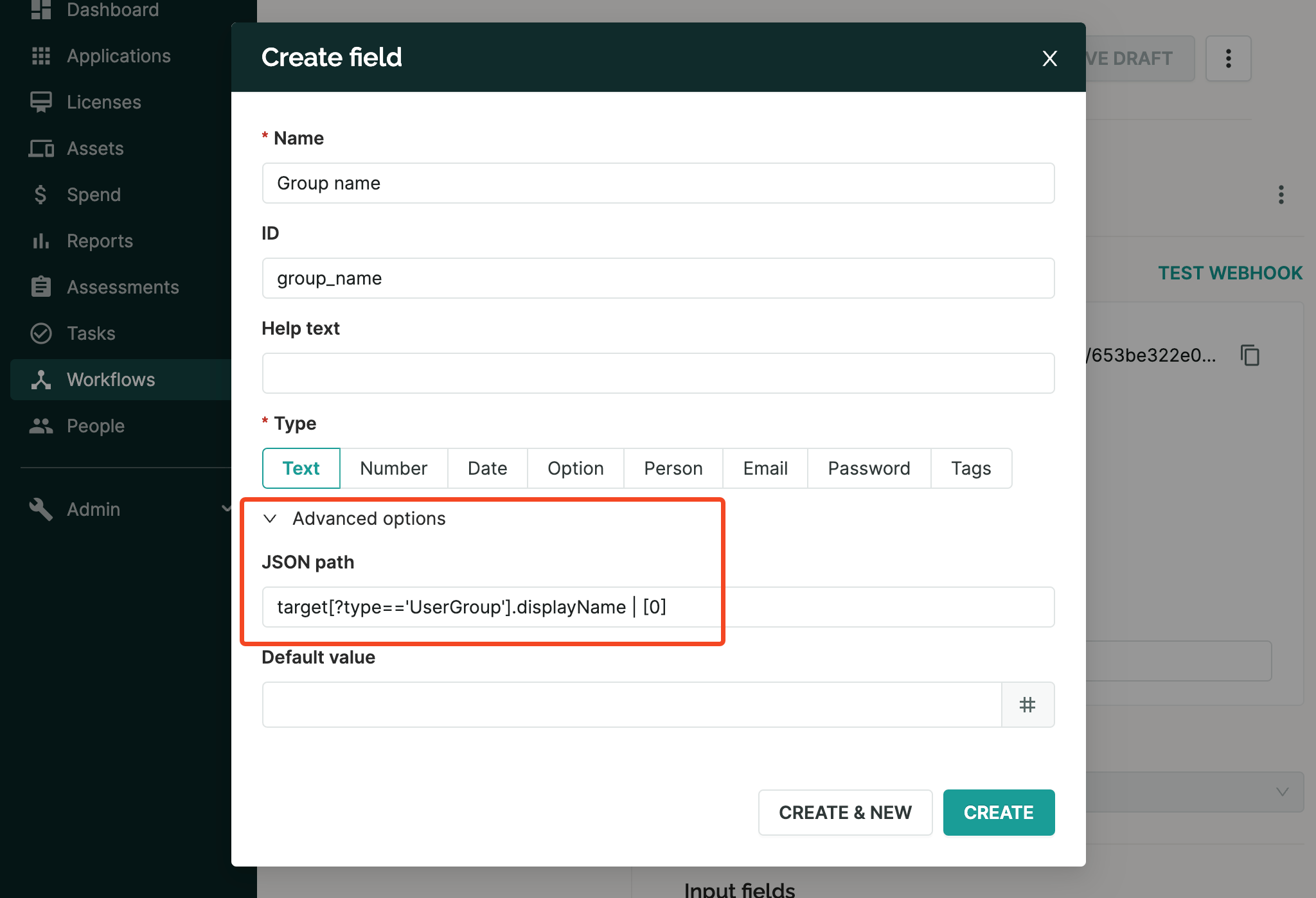
Task: Open the three-dot menu next to Save Draft
Action: (1228, 58)
